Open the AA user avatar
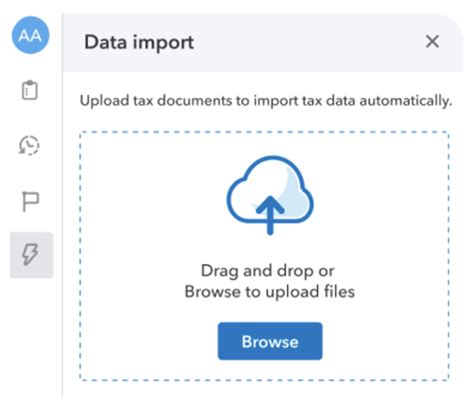 point(30,35)
